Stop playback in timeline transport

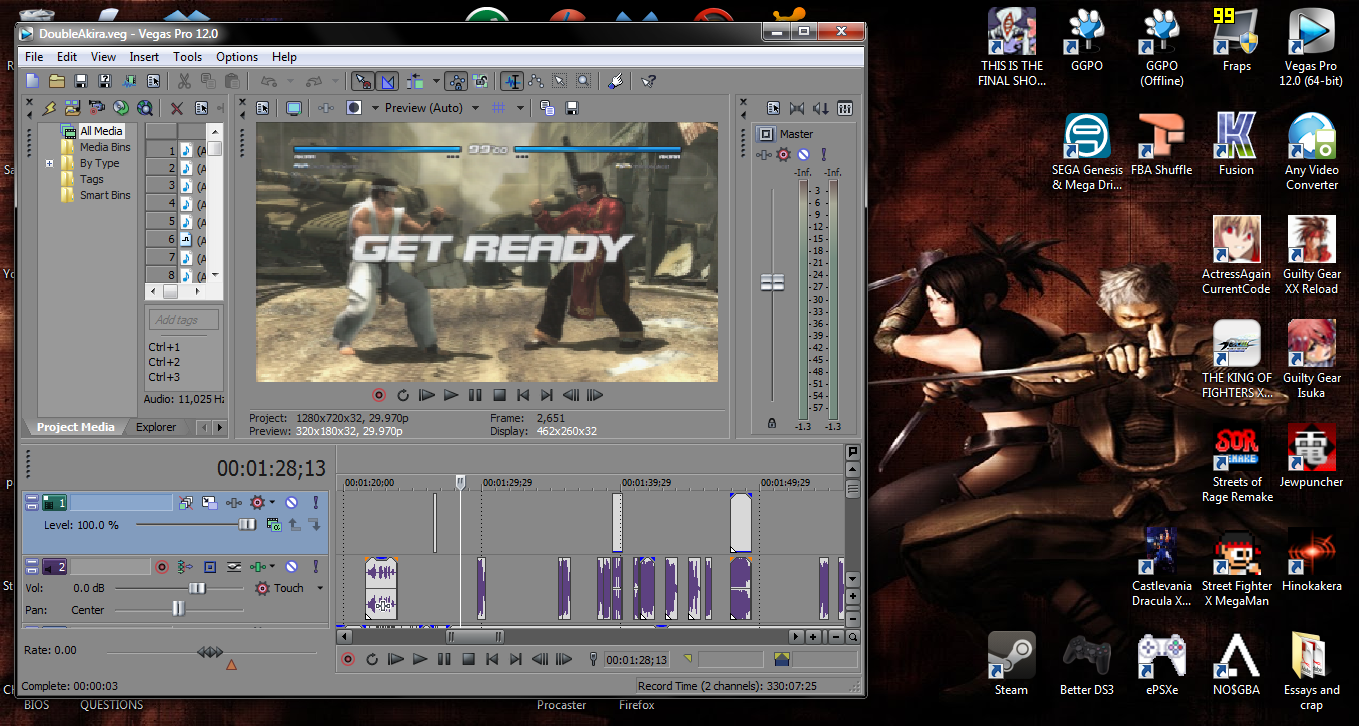pyautogui.click(x=468, y=659)
